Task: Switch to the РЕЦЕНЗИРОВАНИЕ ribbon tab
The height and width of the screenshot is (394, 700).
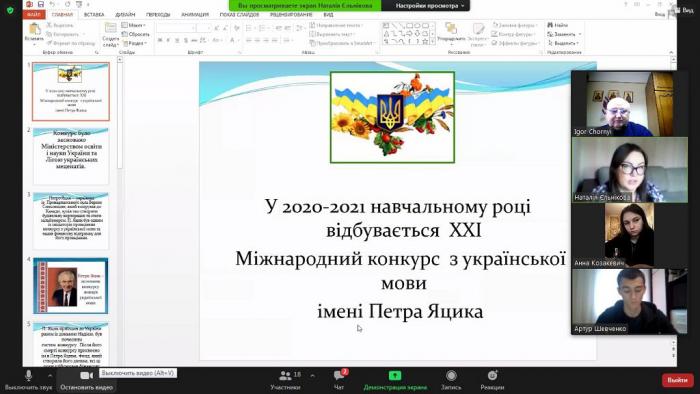Action: 291,15
